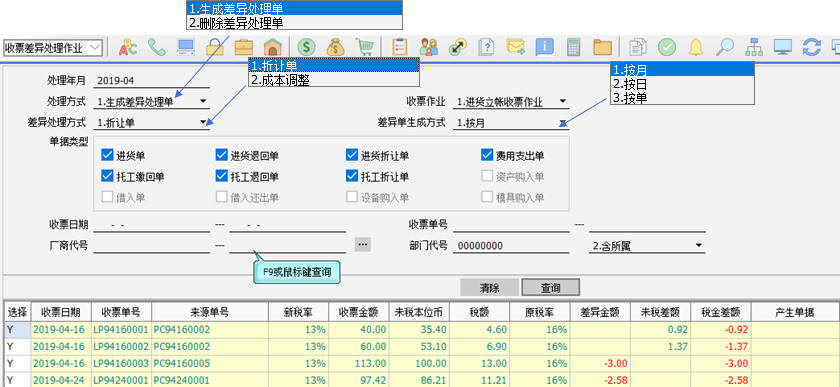Click the brown briefcase icon
The width and height of the screenshot is (840, 387).
[x=244, y=48]
